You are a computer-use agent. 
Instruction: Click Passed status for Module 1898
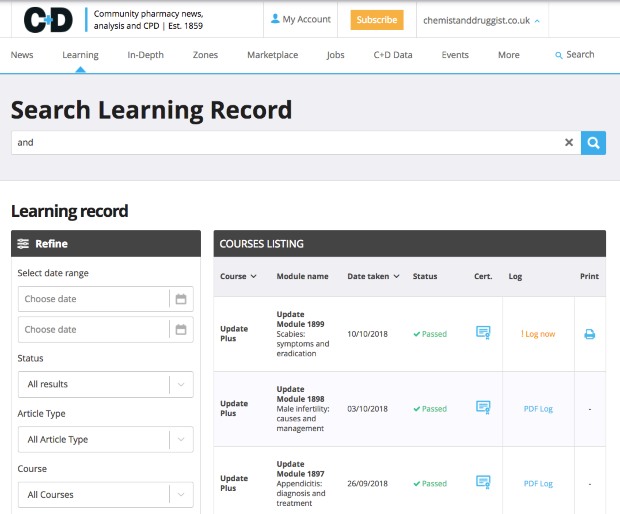430,409
